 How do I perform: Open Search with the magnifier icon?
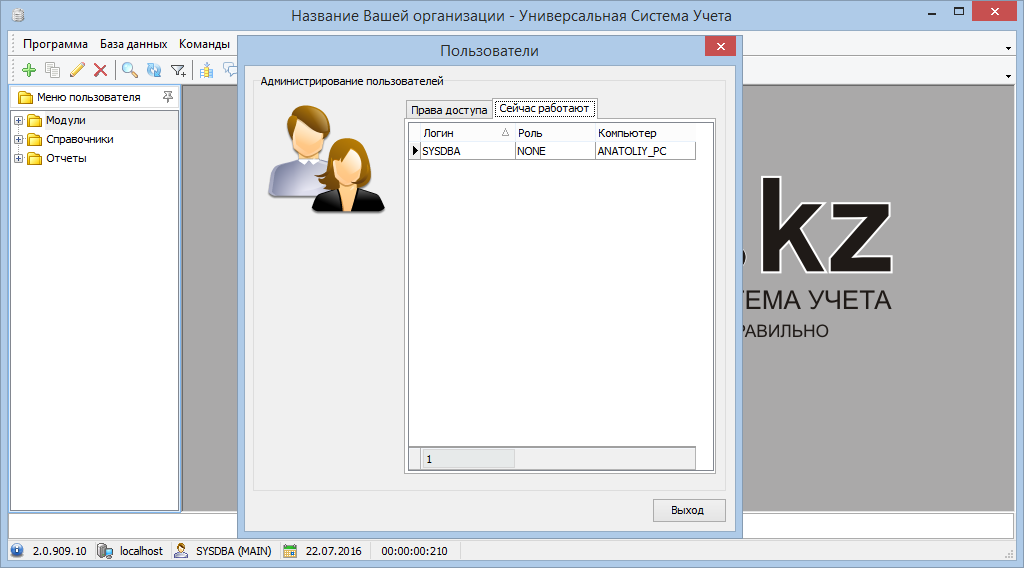click(x=129, y=70)
